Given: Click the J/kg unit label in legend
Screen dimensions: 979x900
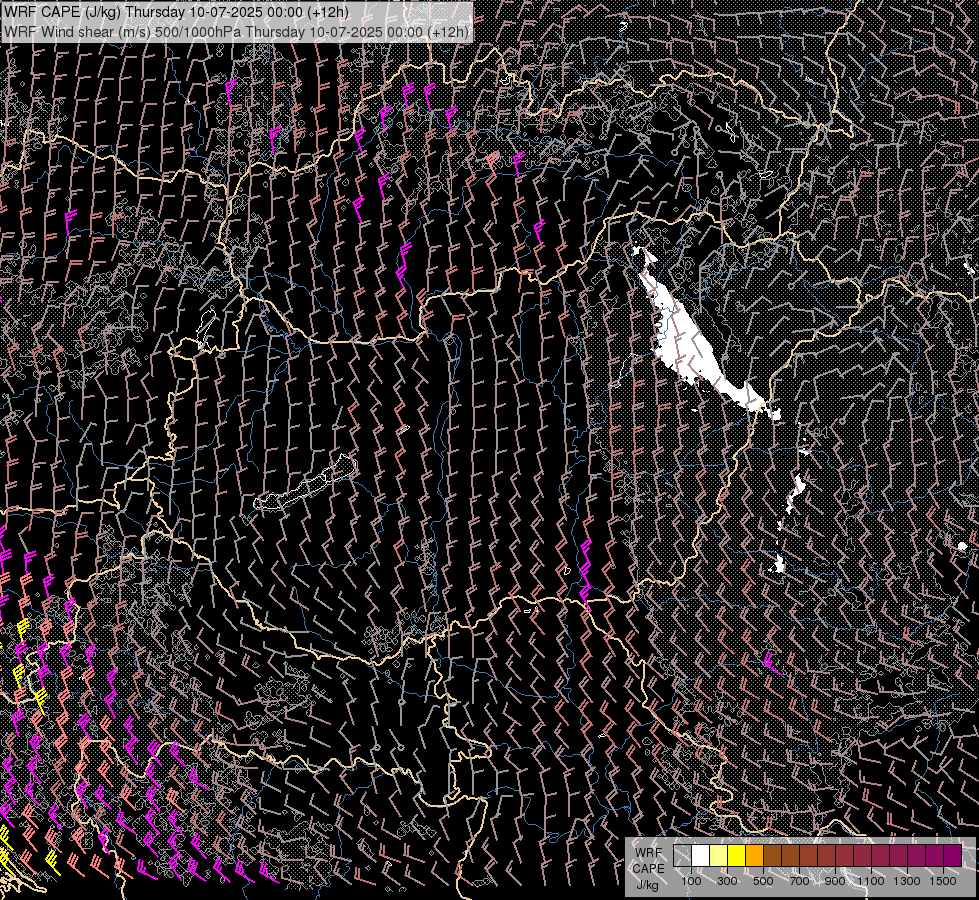Looking at the screenshot, I should [x=647, y=886].
